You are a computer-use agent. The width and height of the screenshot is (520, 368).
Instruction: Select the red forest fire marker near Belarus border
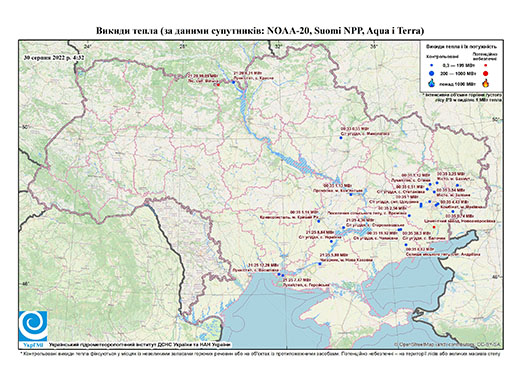point(218,85)
